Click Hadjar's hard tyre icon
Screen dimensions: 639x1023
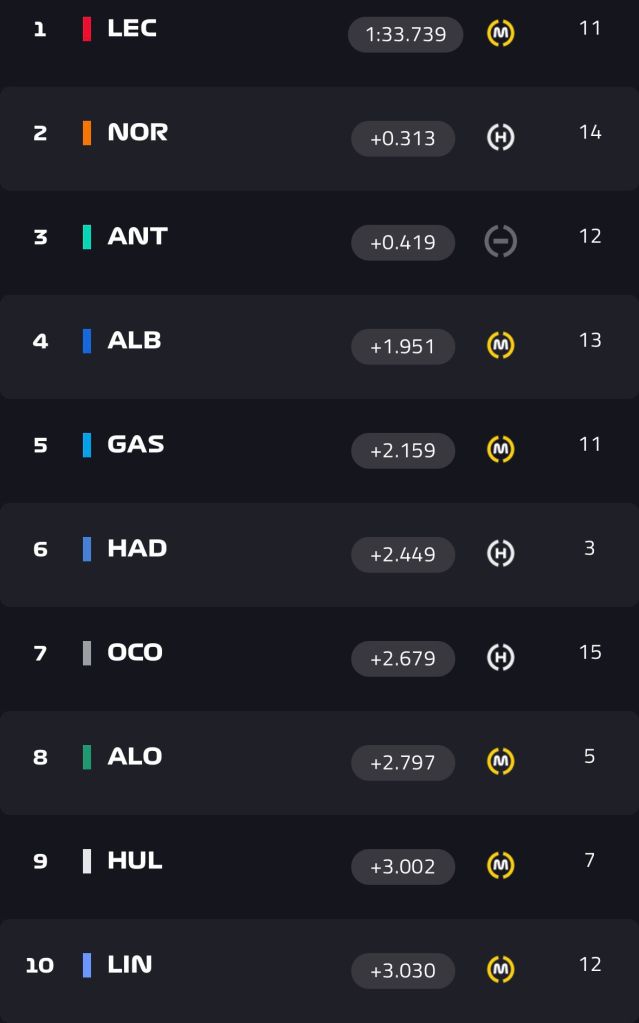501,553
